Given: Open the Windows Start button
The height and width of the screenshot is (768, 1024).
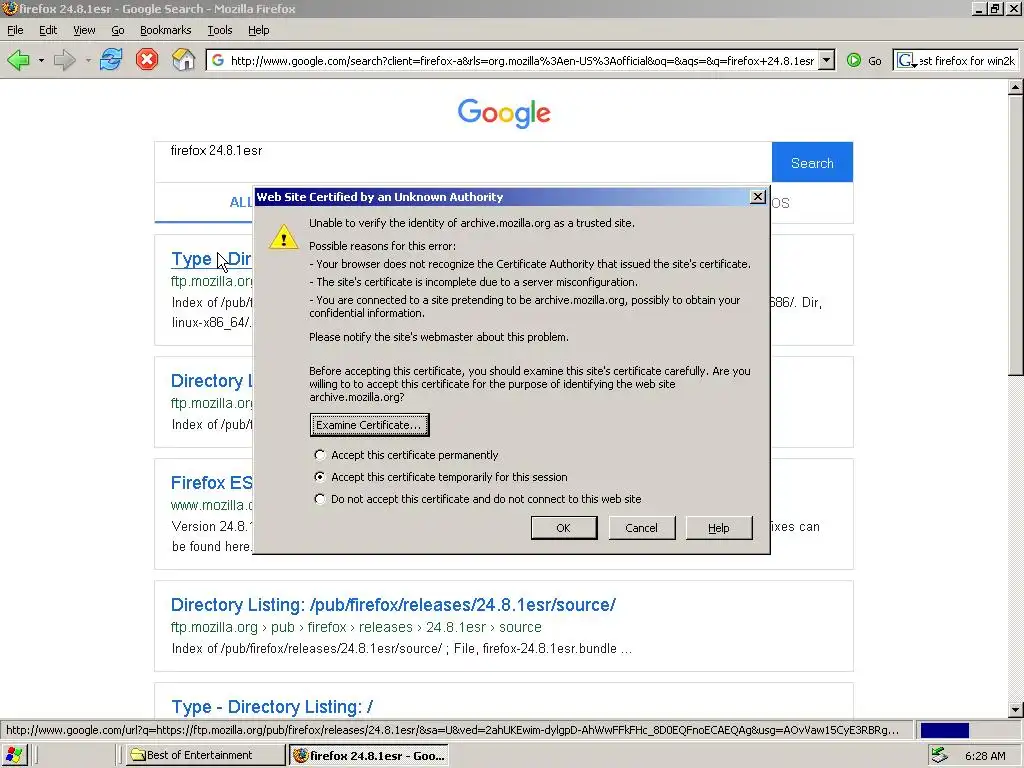Looking at the screenshot, I should 13,755.
